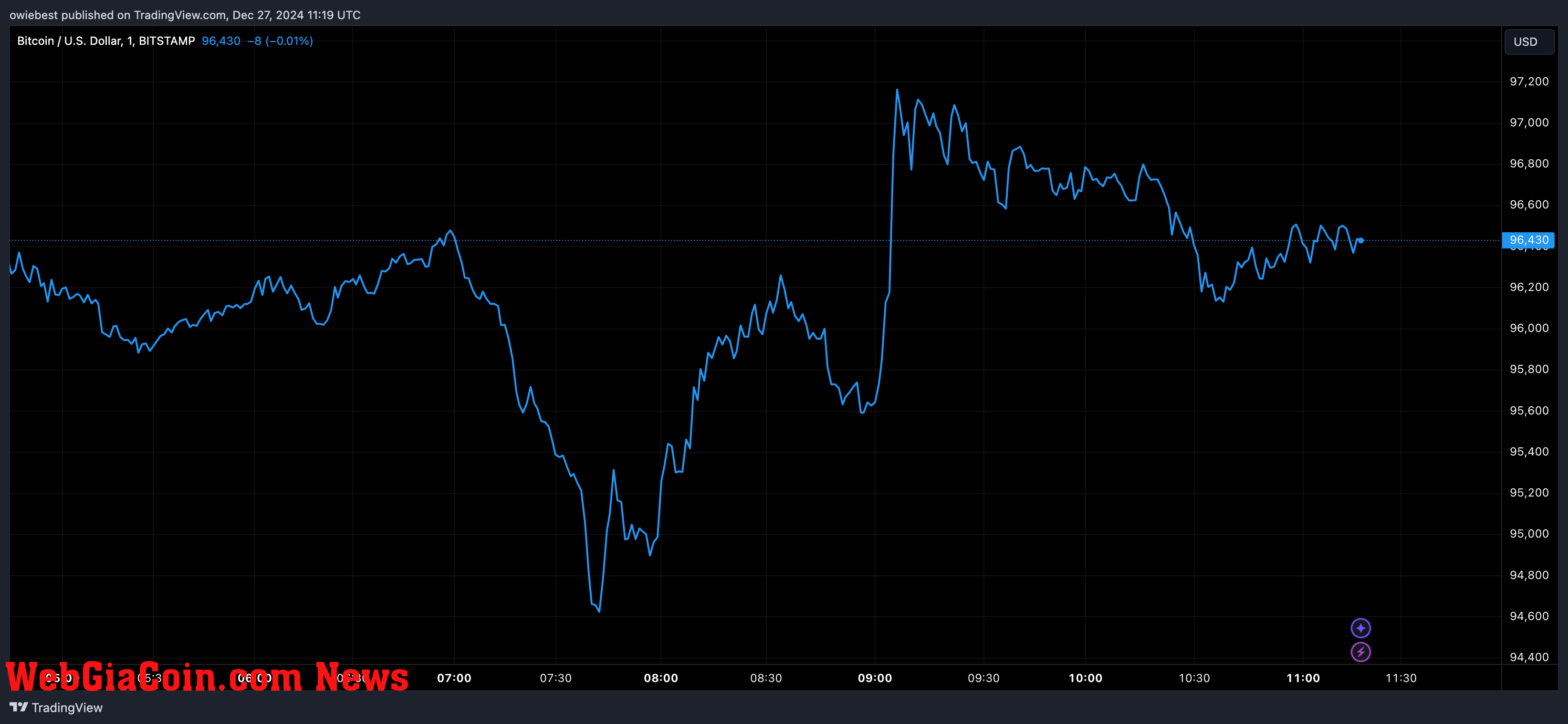Image resolution: width=1568 pixels, height=724 pixels.
Task: Click the 96,600 price axis label
Action: 1529,205
